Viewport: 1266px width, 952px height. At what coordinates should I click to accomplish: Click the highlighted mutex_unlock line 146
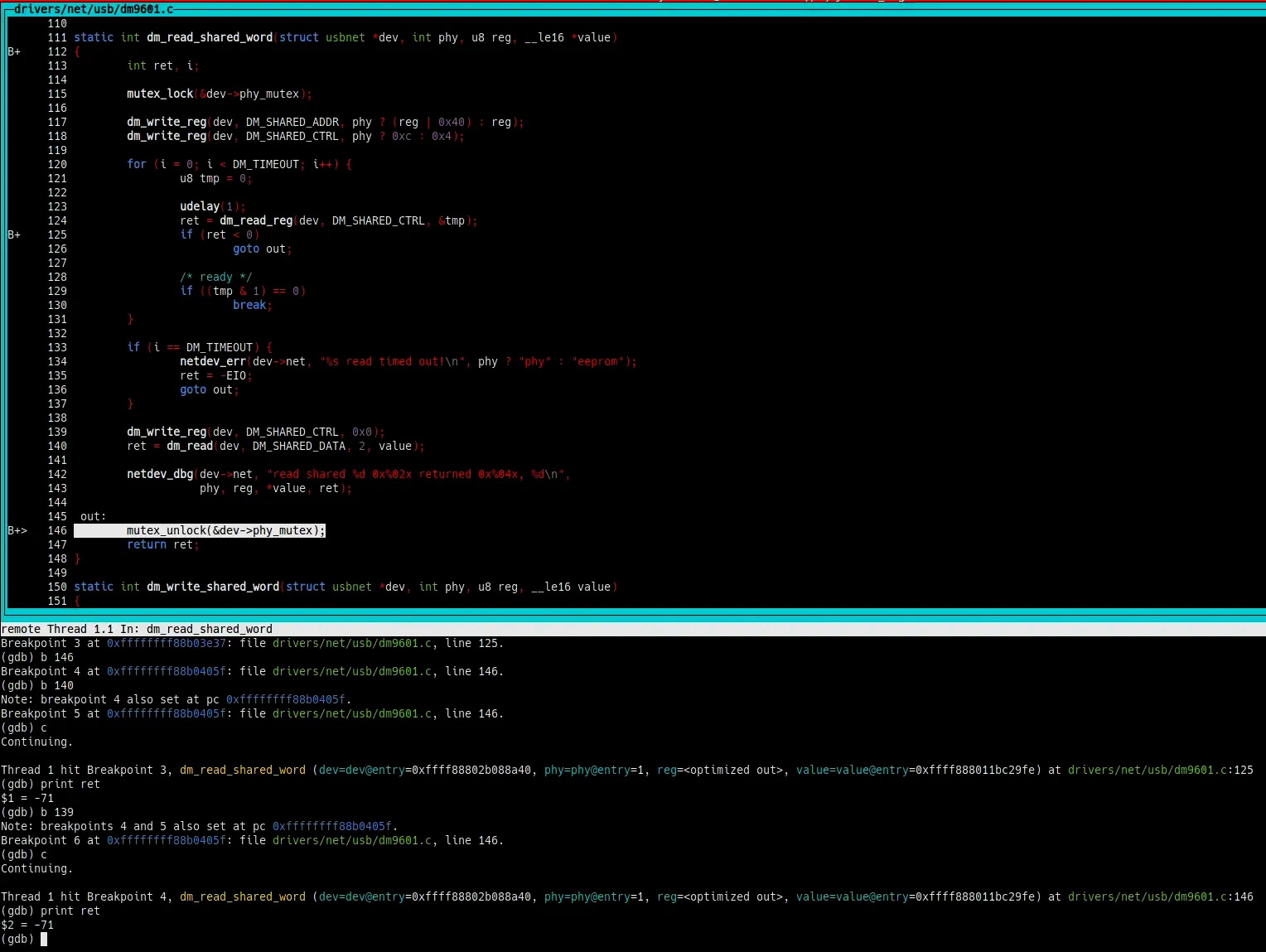pos(200,530)
